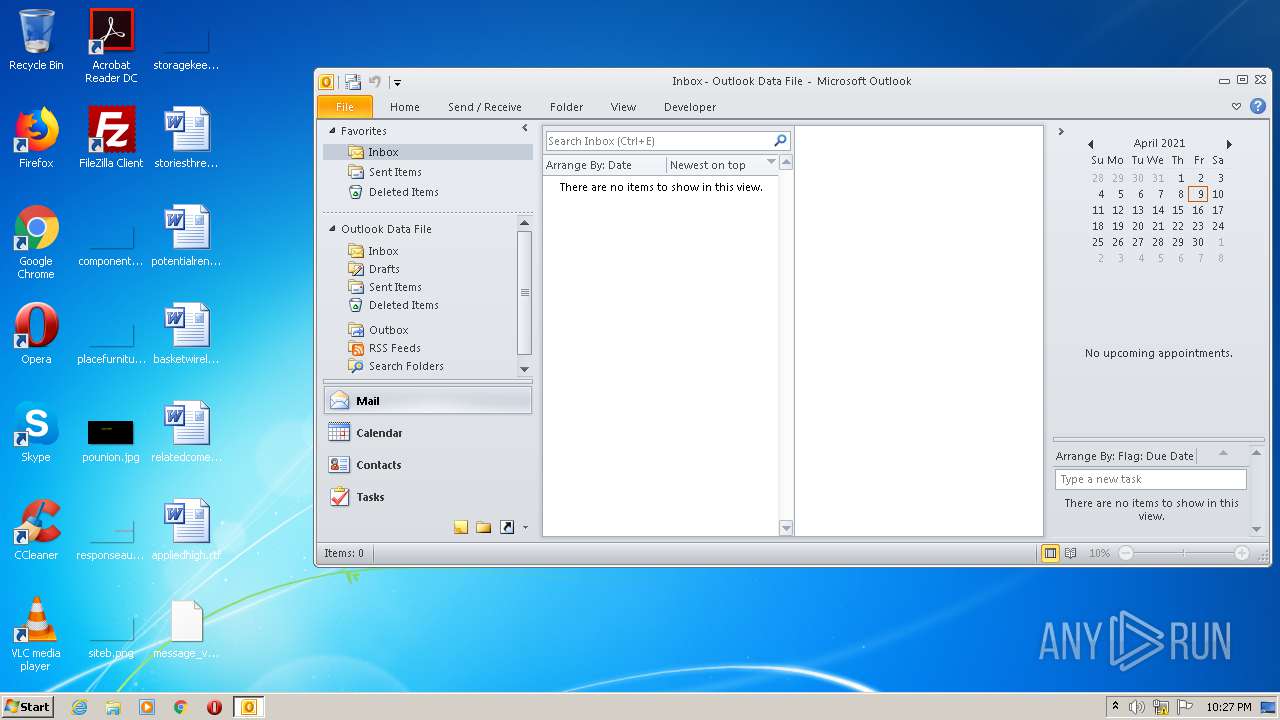Collapse the To-Do Bar with the arrow
Screen dimensions: 1280x720
click(1061, 131)
